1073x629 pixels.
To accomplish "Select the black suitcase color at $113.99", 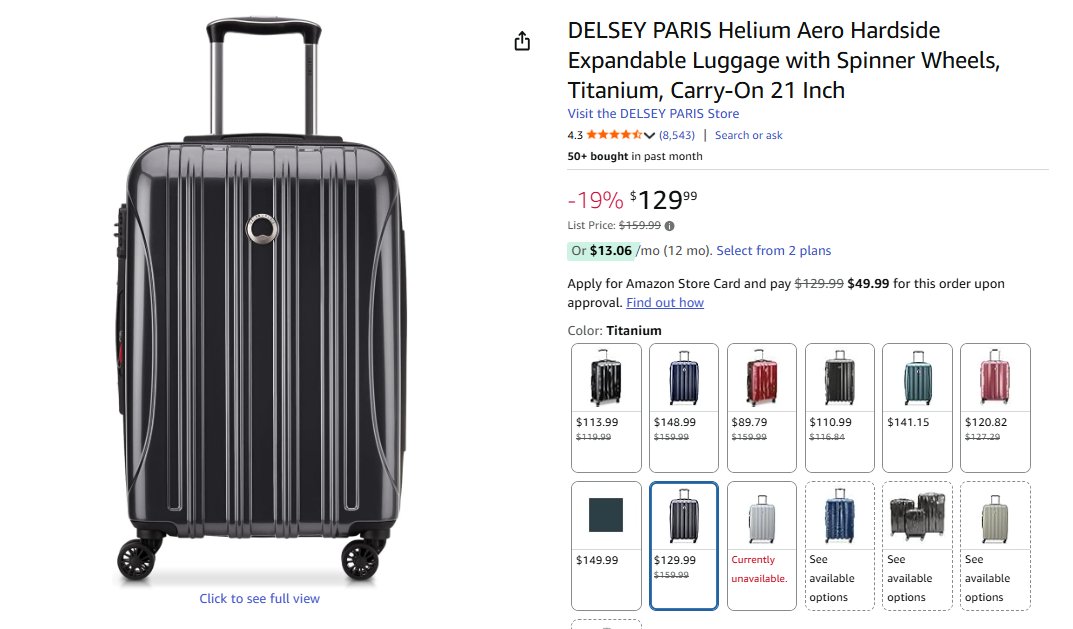I will point(606,408).
